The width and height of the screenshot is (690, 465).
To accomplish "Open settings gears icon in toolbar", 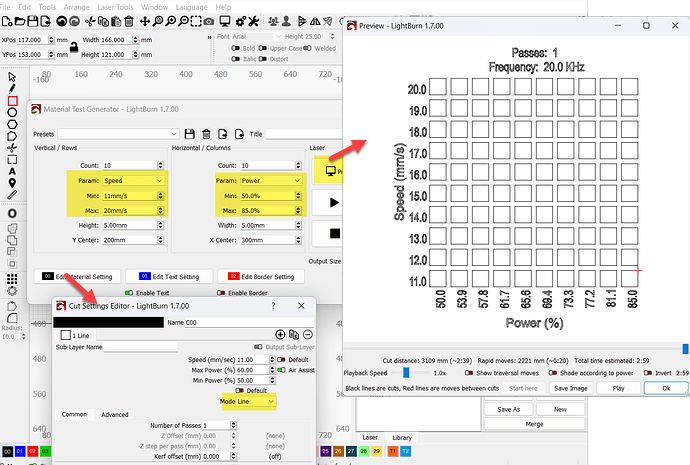I will coord(241,21).
